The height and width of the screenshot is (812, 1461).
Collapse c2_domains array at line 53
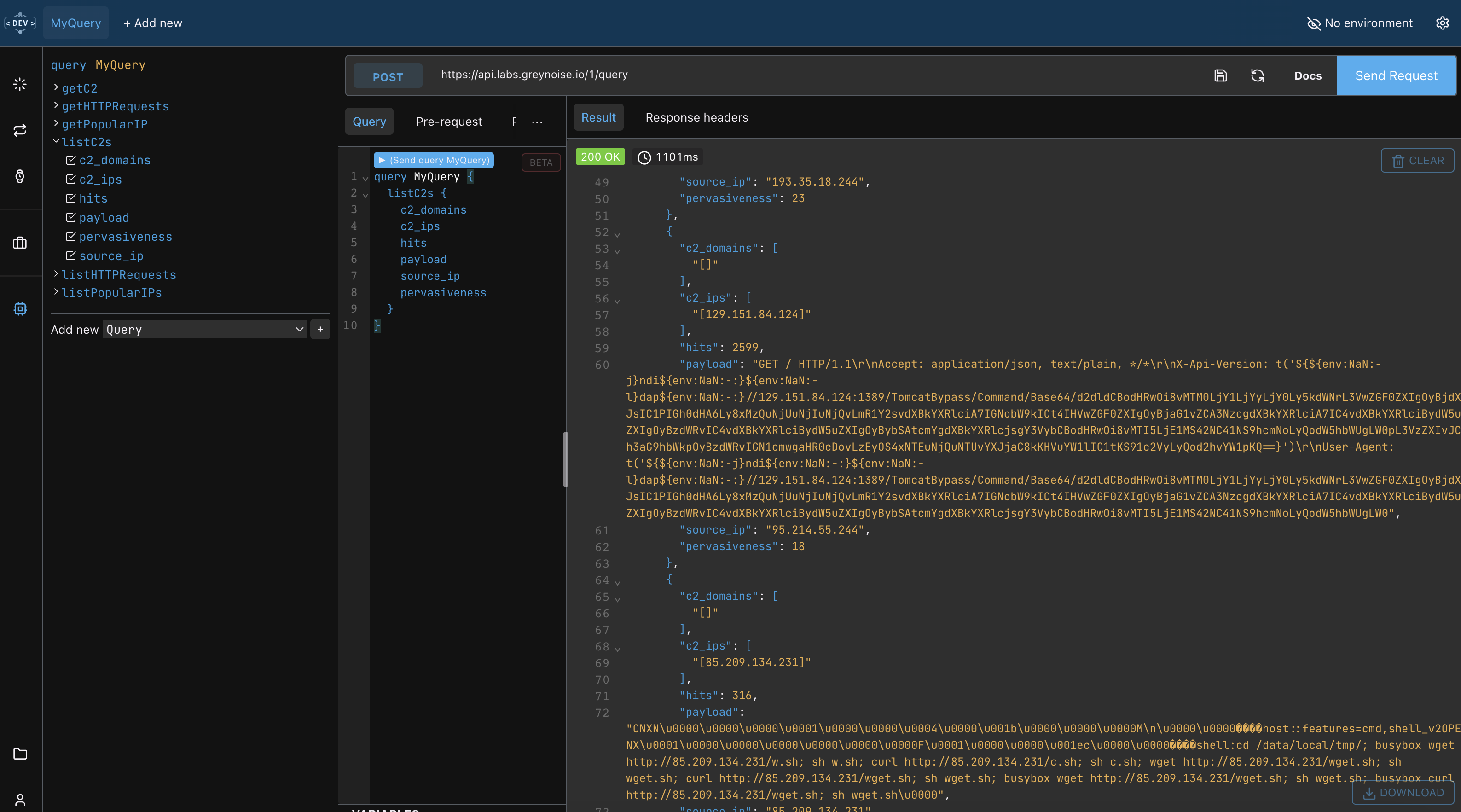[617, 250]
